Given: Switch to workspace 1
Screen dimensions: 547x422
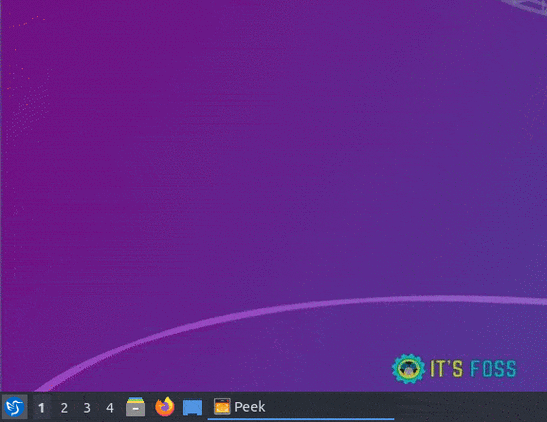Looking at the screenshot, I should click(42, 407).
